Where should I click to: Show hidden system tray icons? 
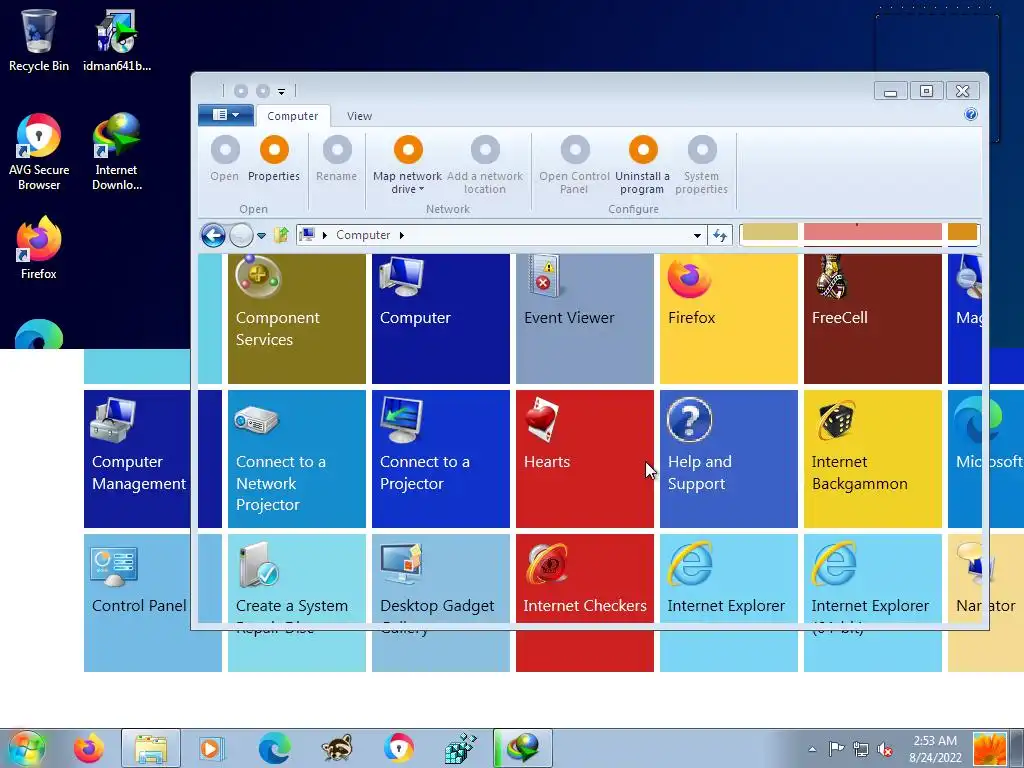pyautogui.click(x=812, y=749)
